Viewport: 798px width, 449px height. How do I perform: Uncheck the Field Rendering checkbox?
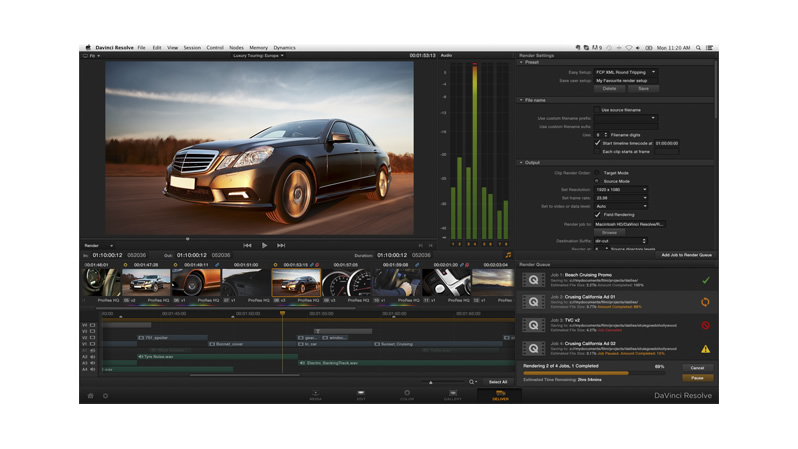pyautogui.click(x=597, y=214)
